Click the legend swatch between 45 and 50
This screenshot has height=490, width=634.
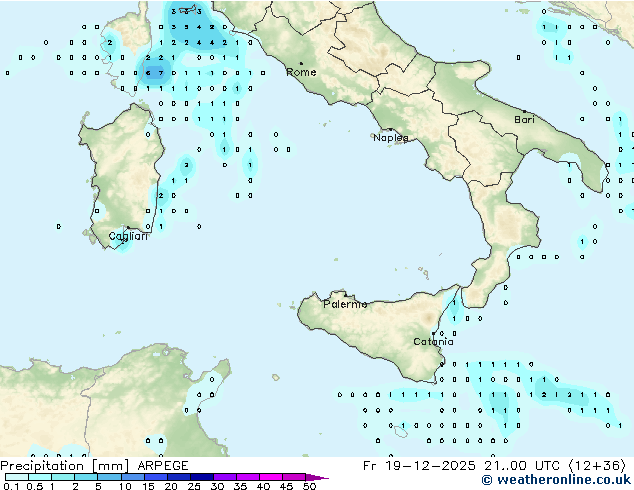point(294,477)
